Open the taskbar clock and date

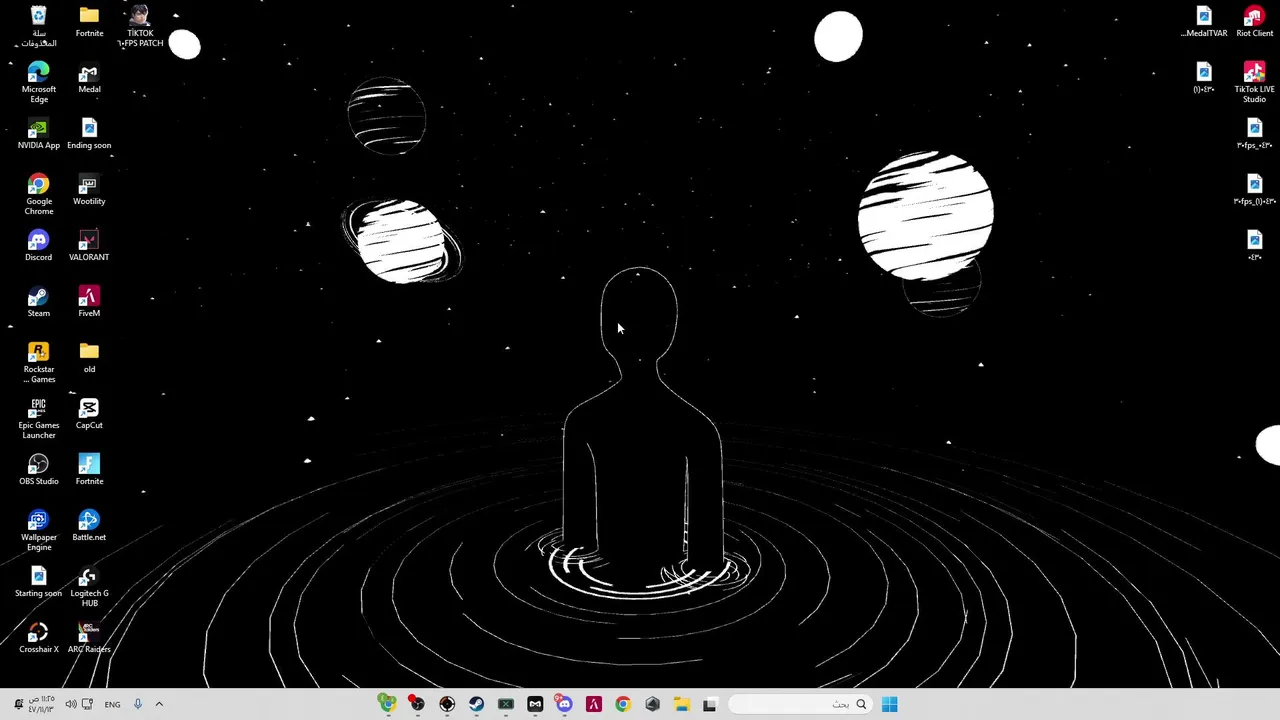click(x=42, y=704)
